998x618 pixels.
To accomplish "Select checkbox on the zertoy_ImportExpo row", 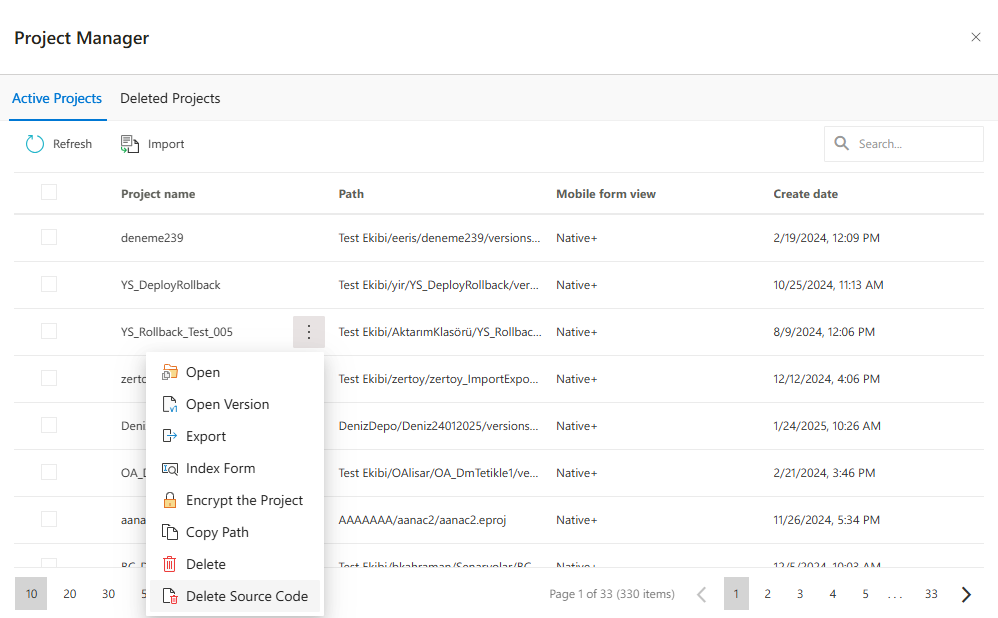I will click(49, 378).
